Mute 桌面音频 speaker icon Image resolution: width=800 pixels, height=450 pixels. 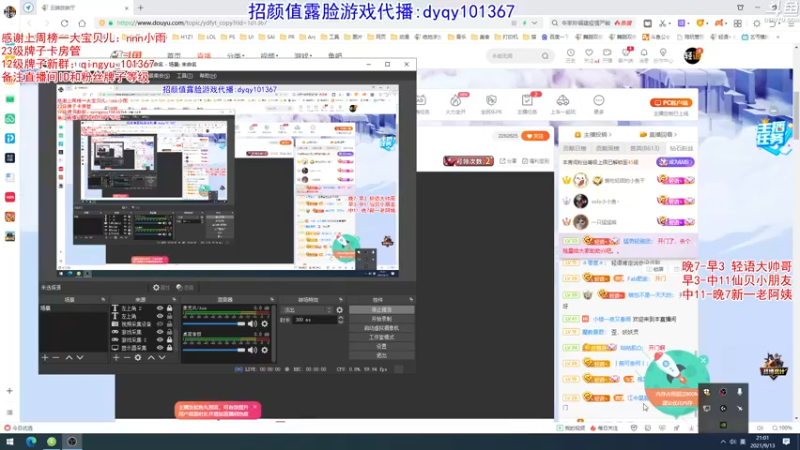coord(252,350)
